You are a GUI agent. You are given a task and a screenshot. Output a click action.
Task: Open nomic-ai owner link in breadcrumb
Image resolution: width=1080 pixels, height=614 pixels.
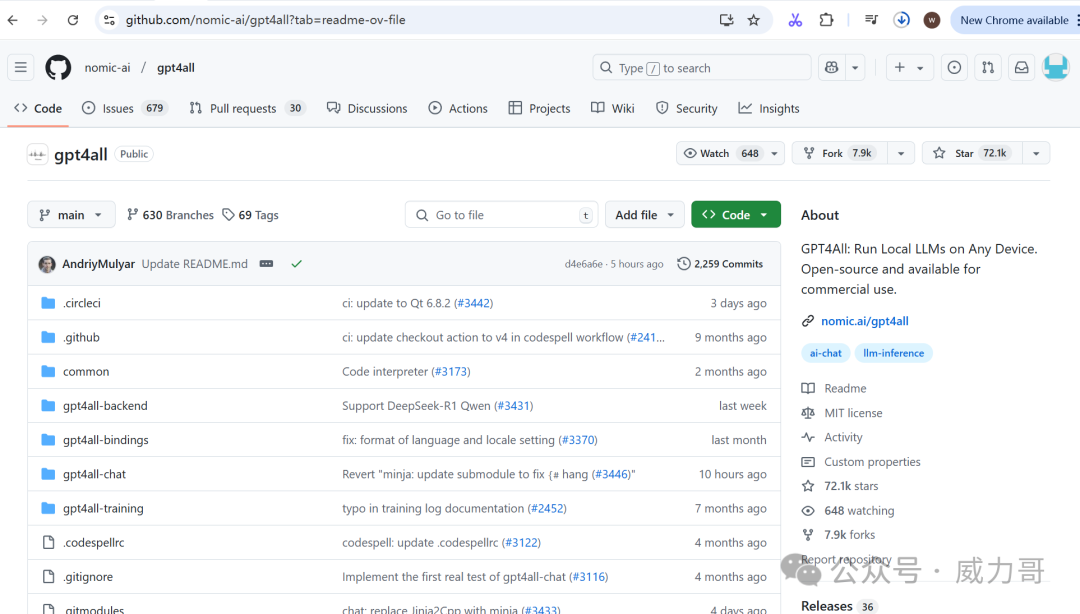(x=107, y=68)
